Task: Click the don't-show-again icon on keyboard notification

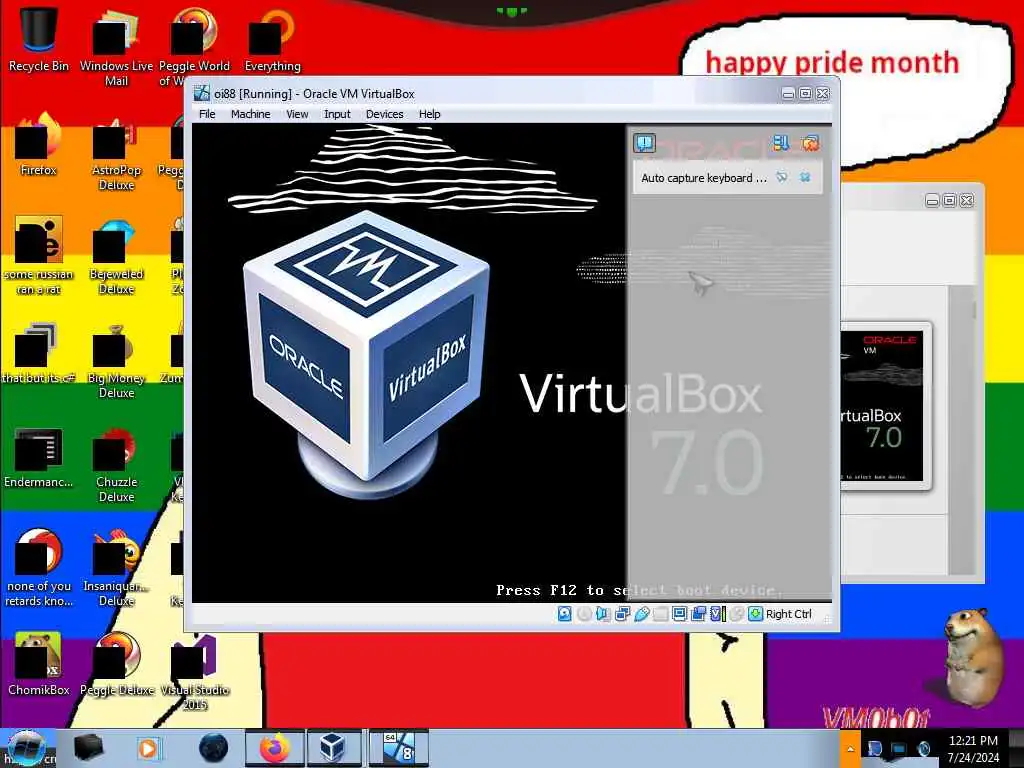Action: click(782, 177)
